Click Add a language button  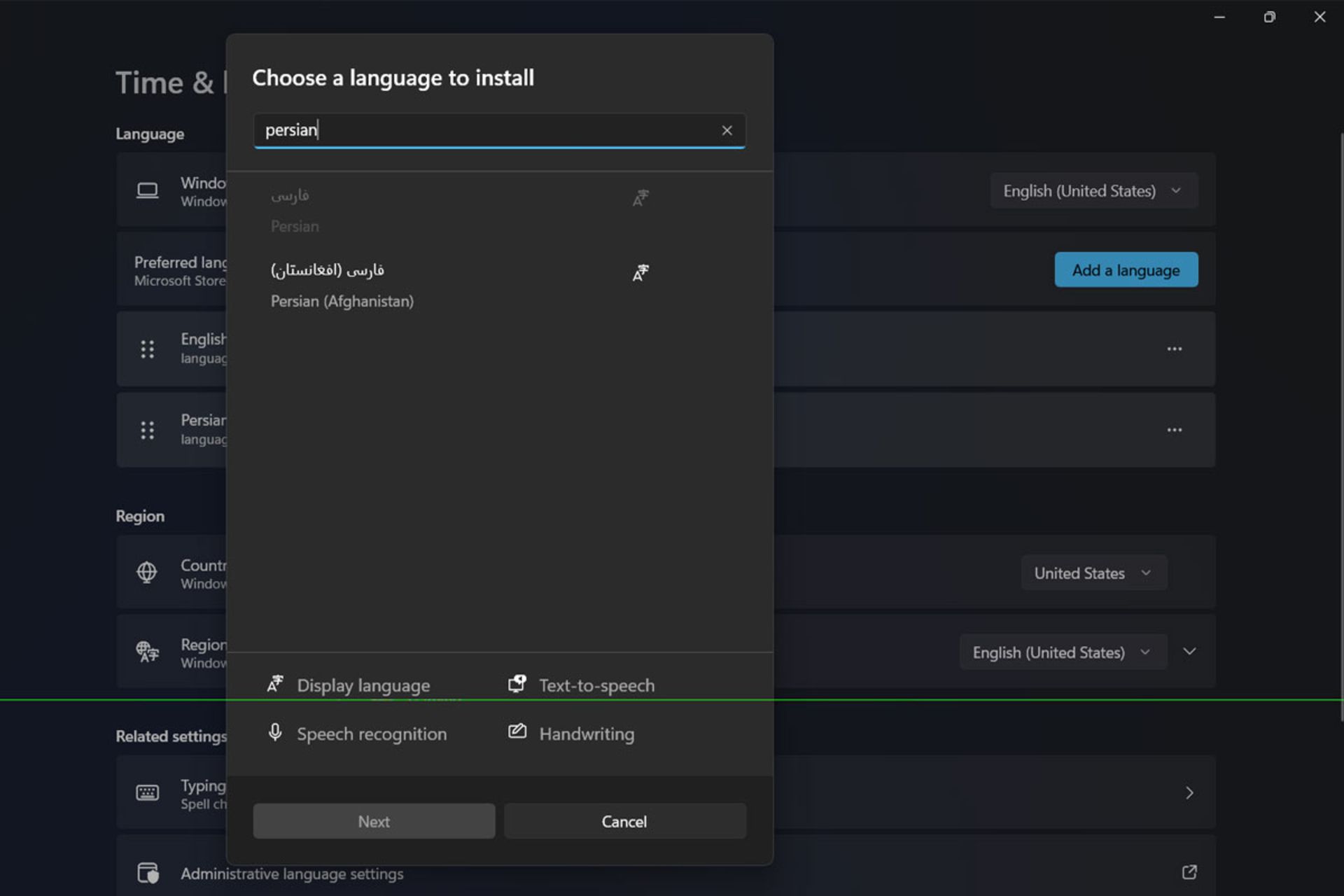1126,270
